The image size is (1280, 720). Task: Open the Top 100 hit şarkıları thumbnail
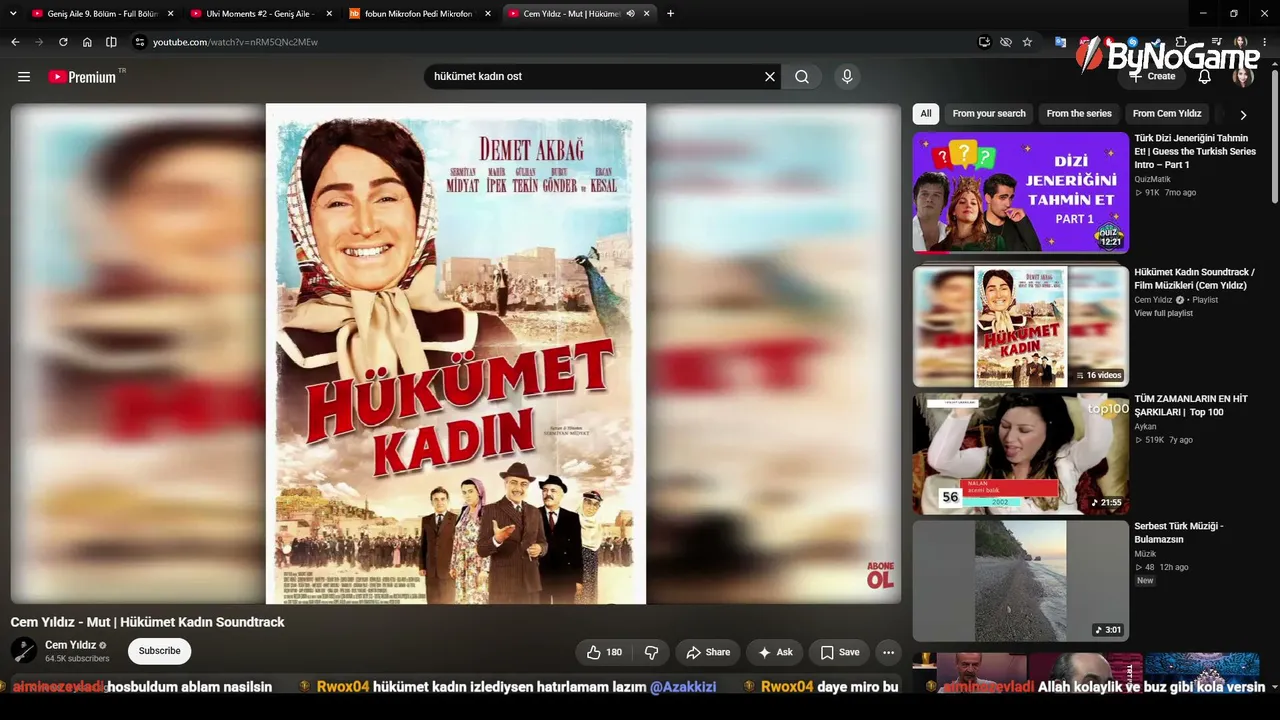pos(1020,453)
